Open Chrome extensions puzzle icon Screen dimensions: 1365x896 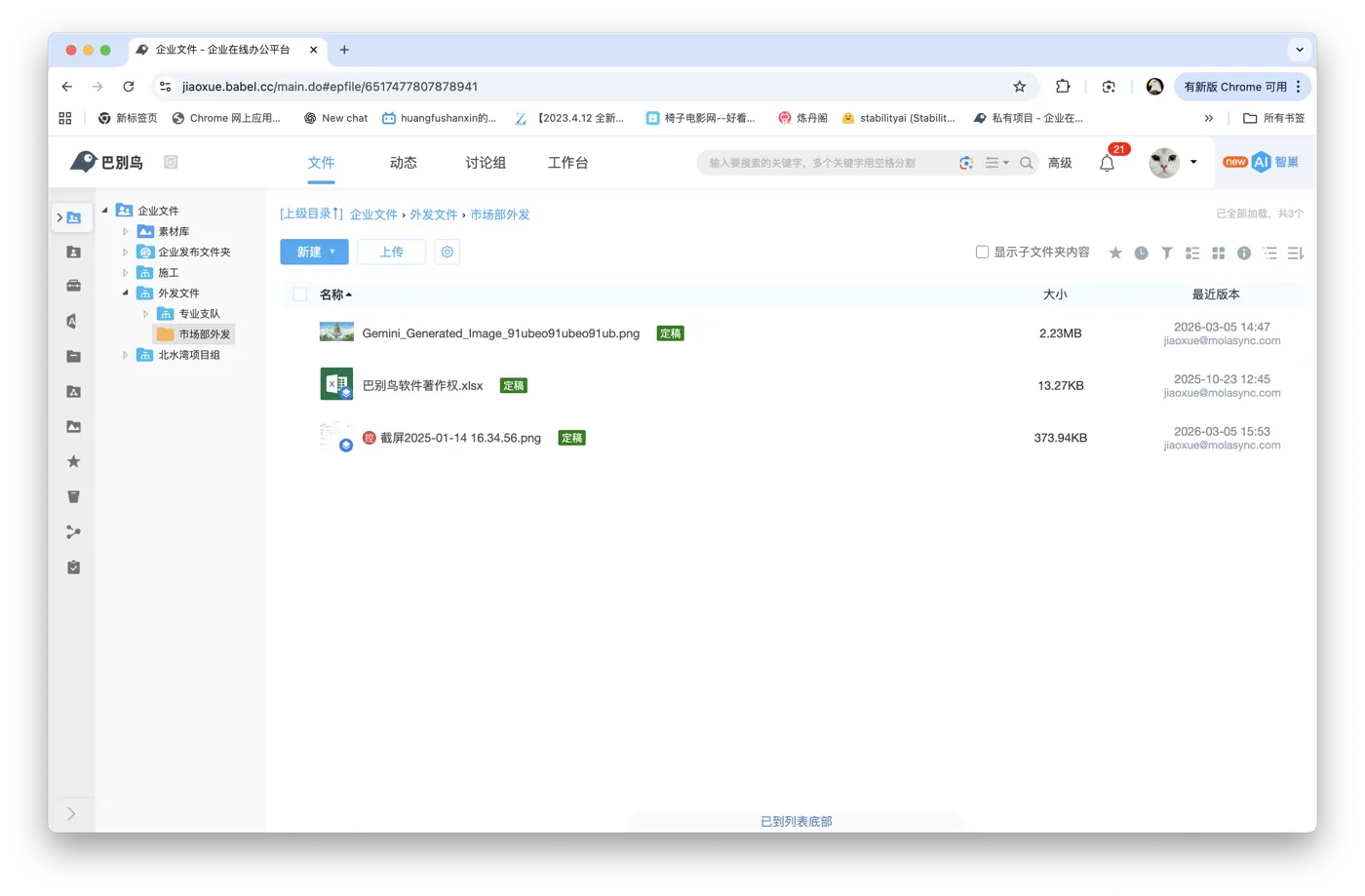(x=1063, y=87)
